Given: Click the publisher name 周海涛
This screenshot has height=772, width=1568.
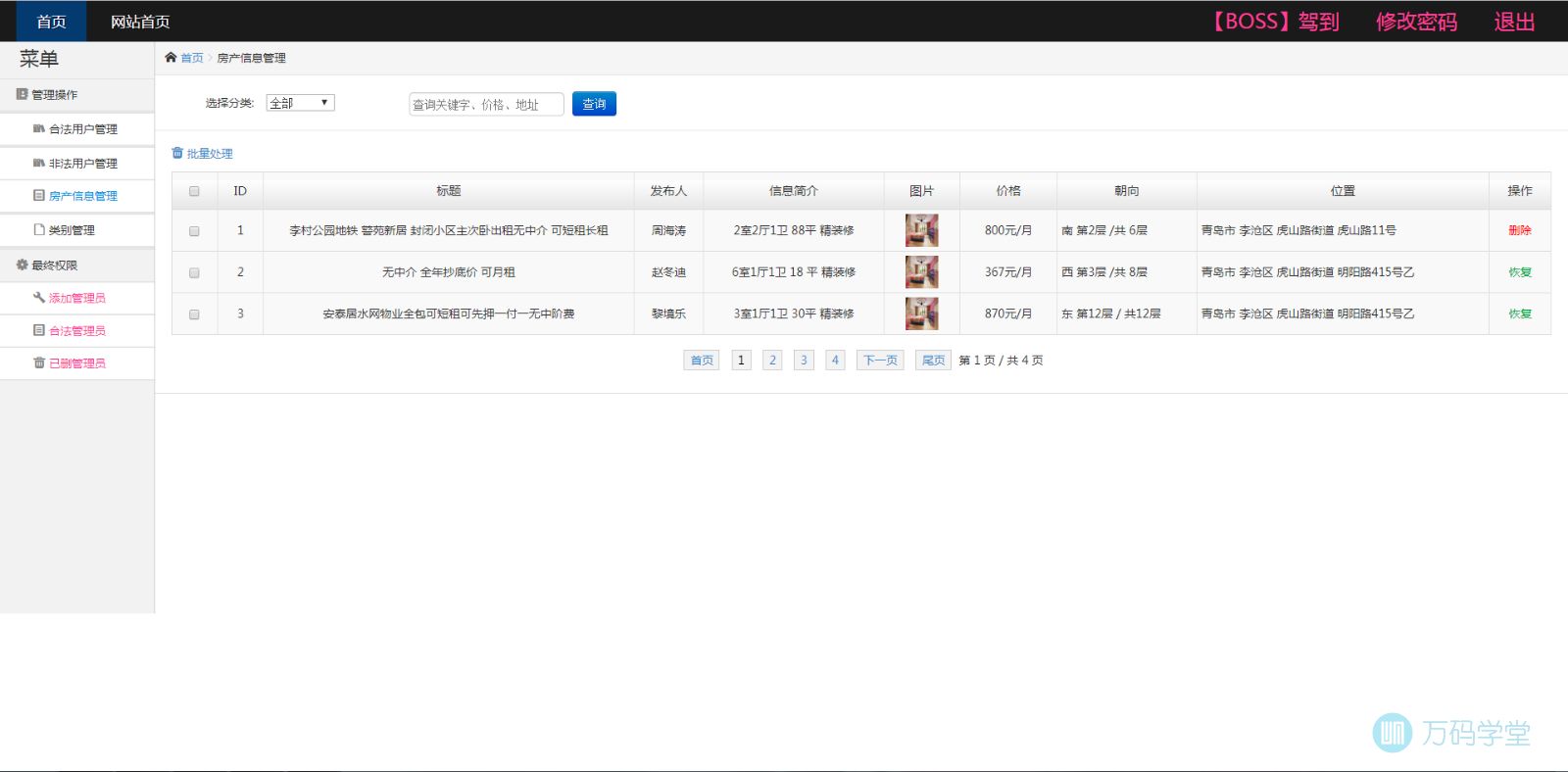Looking at the screenshot, I should [x=669, y=230].
